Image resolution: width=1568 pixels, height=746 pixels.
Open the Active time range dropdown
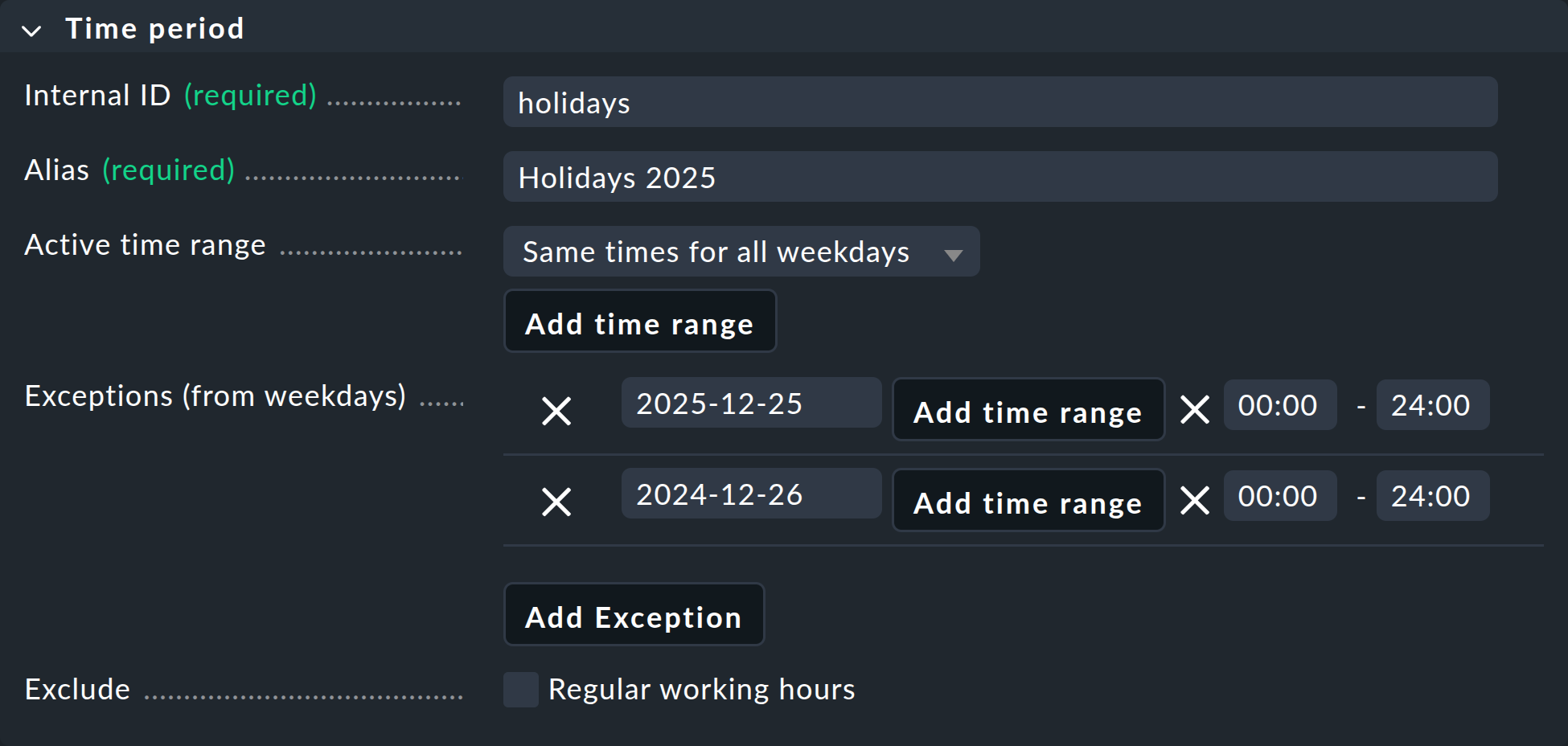tap(741, 252)
